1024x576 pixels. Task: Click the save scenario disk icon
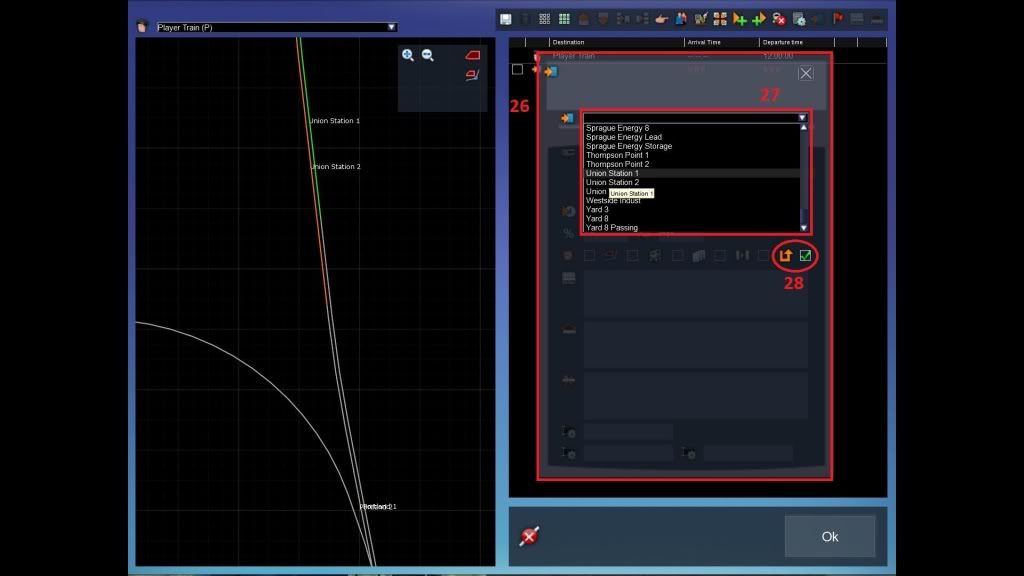coord(505,19)
